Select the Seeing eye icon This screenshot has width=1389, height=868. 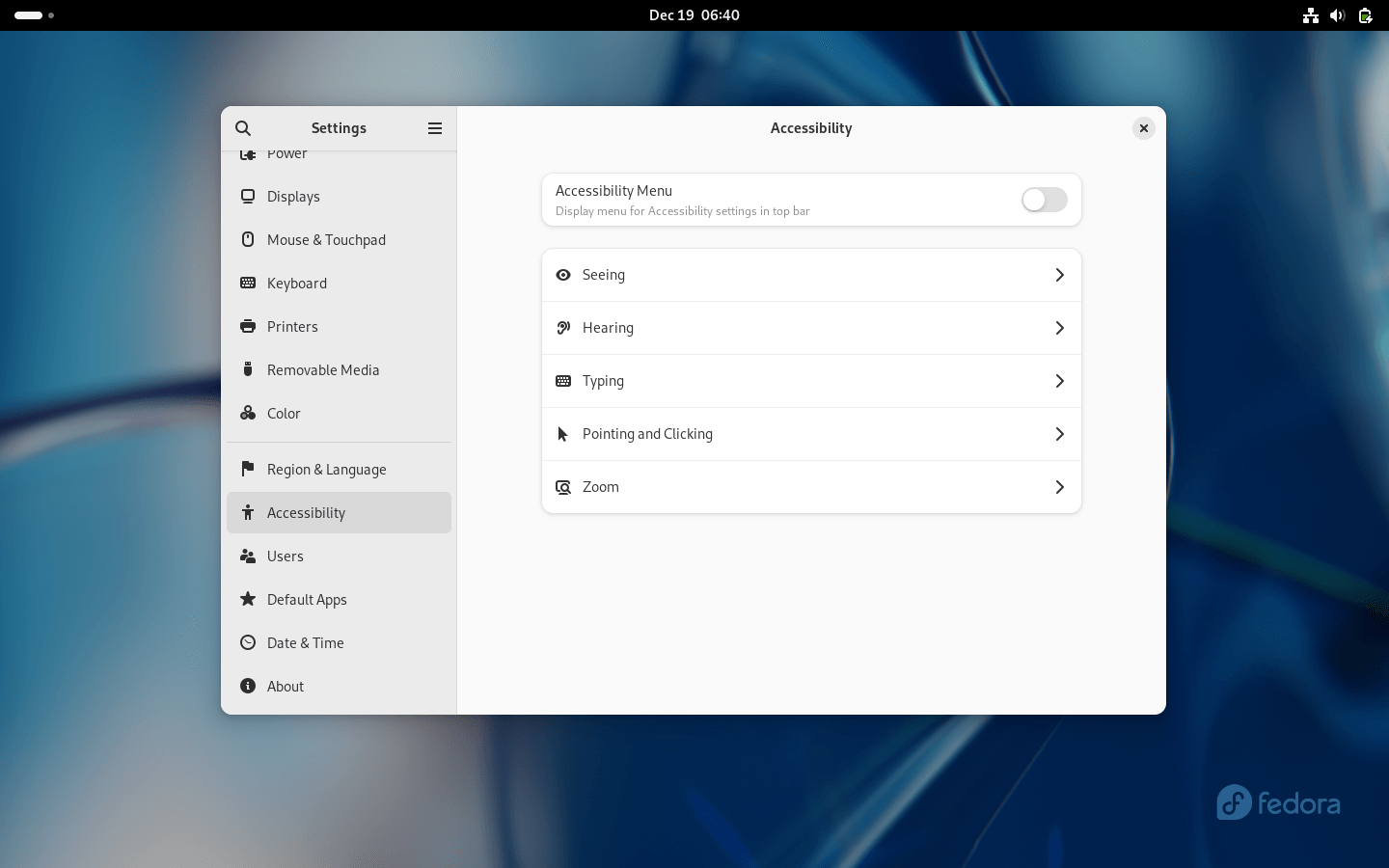tap(563, 275)
